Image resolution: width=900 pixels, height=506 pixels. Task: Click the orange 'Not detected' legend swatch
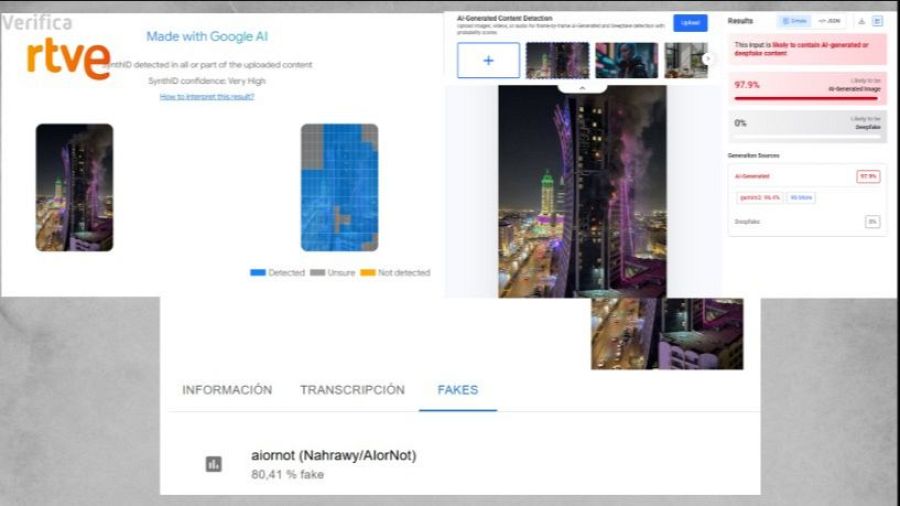pos(367,273)
